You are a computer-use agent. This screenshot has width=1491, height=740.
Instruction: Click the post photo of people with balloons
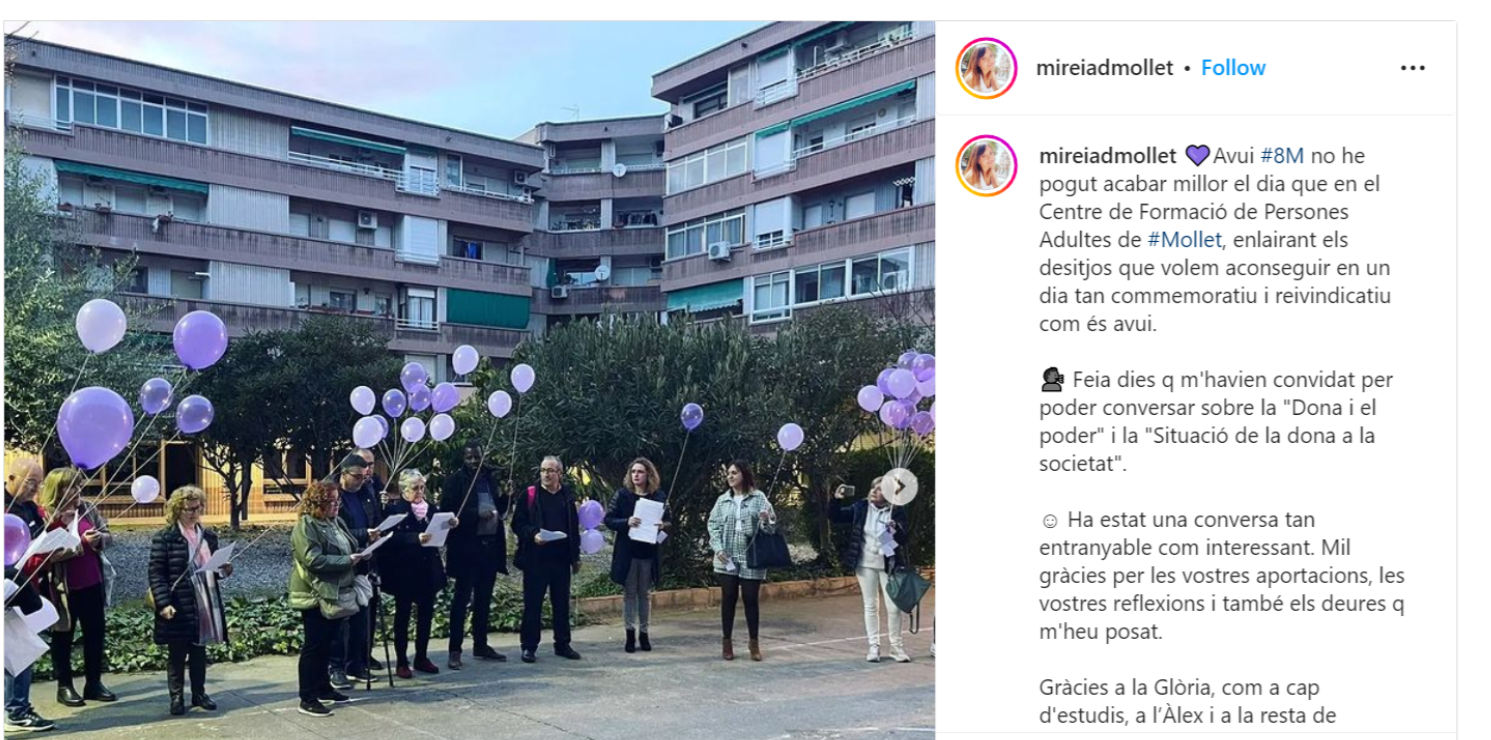click(x=469, y=380)
